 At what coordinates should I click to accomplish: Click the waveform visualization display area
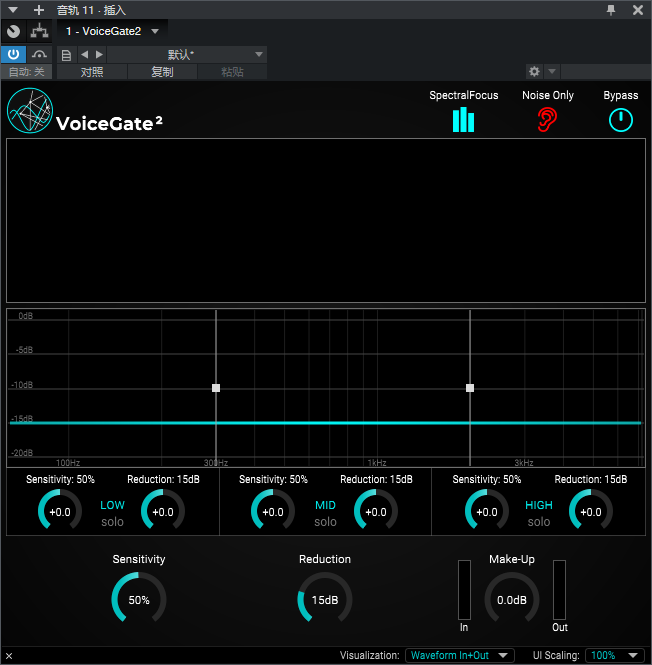click(326, 221)
